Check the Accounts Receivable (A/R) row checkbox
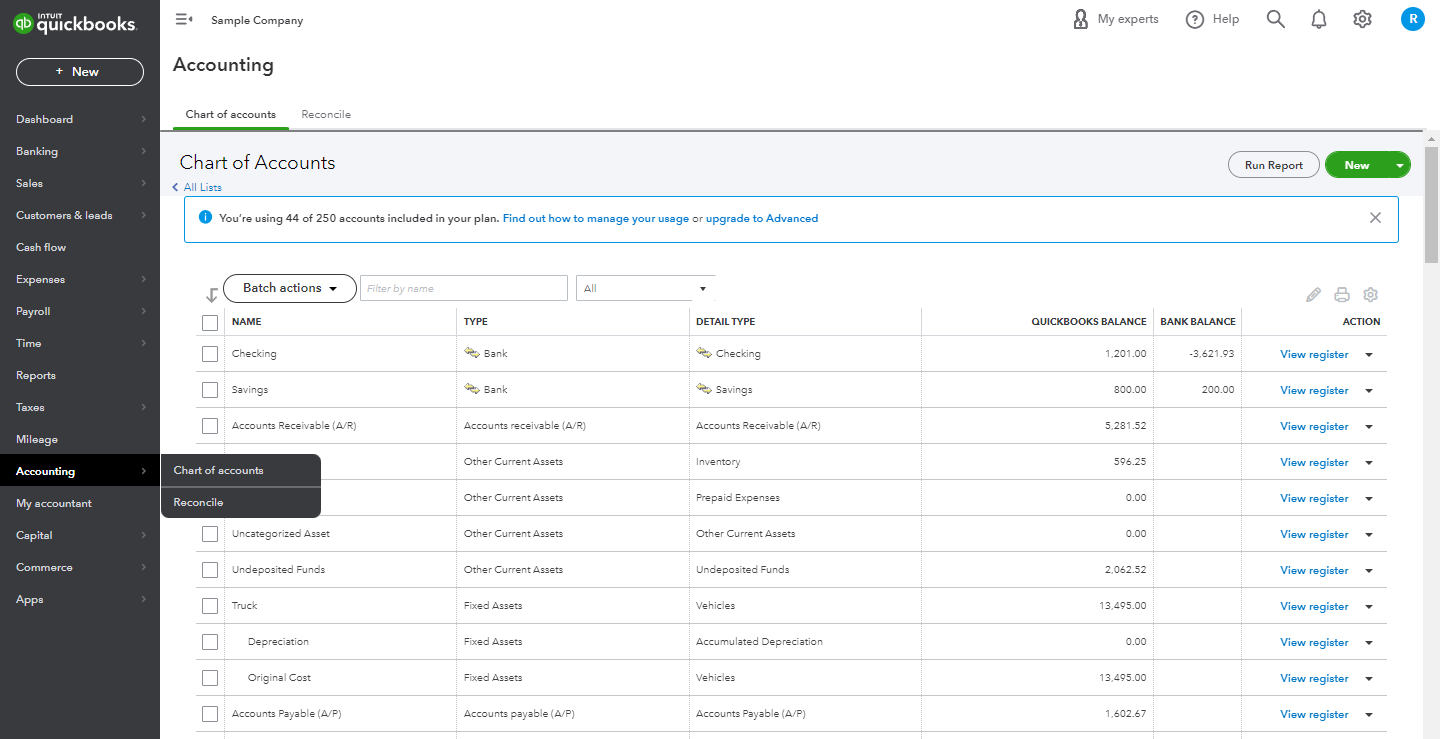The image size is (1440, 739). (x=209, y=426)
